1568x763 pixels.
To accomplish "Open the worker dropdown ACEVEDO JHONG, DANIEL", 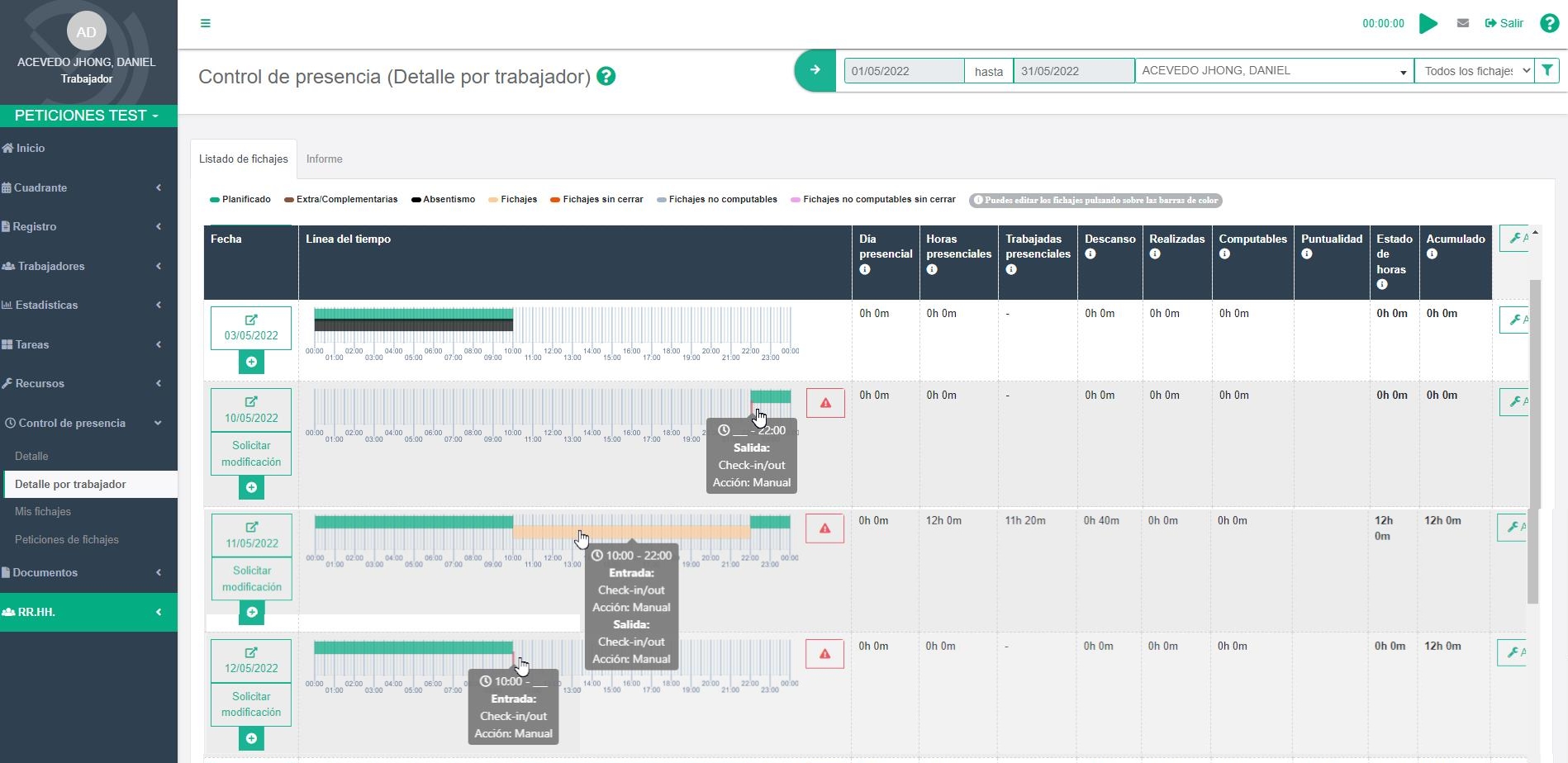I will pos(1274,71).
